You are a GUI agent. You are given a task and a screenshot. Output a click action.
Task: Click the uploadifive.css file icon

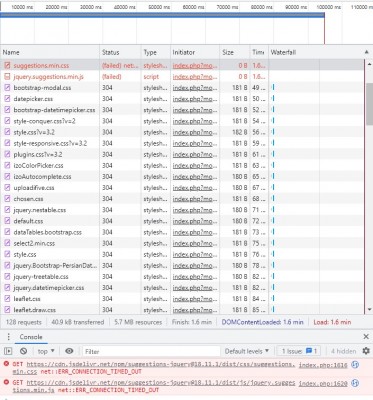click(x=7, y=188)
